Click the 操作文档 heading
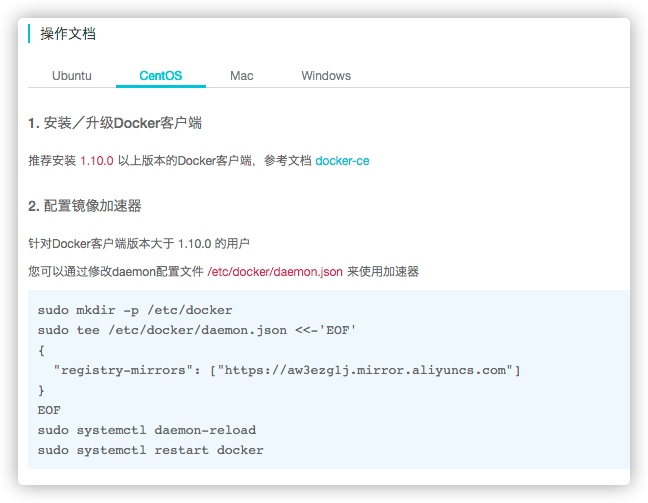Screen dimensions: 648x503 (x=68, y=34)
